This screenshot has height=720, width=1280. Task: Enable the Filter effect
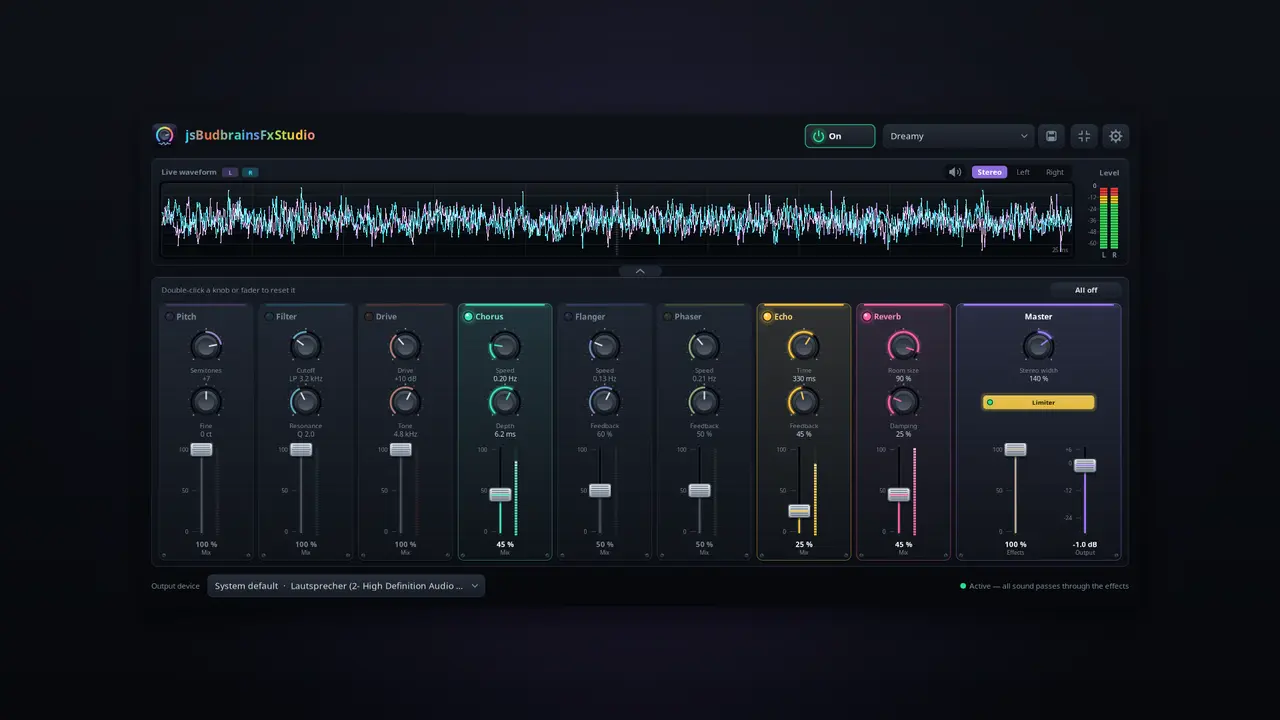tap(269, 317)
